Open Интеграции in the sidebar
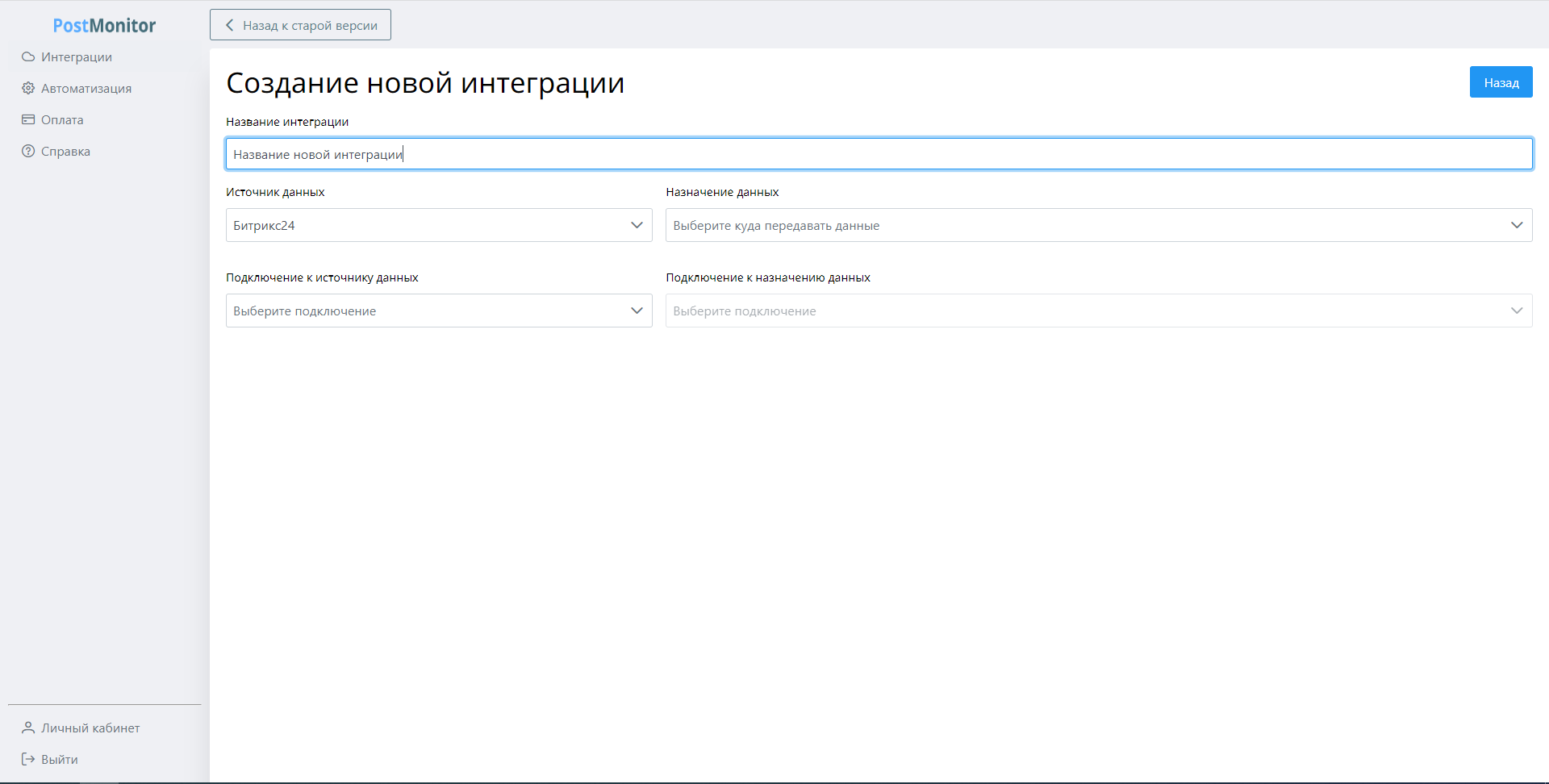 coord(77,57)
